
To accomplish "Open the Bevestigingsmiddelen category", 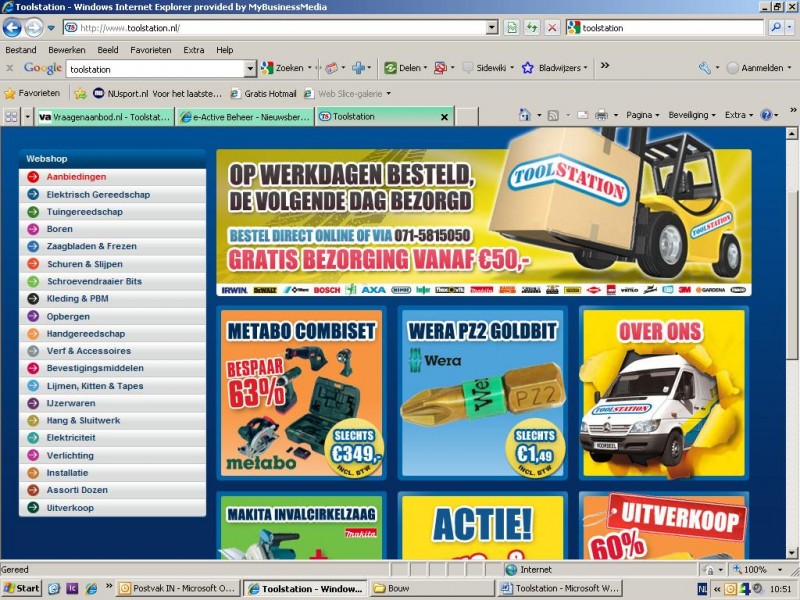I will click(112, 368).
